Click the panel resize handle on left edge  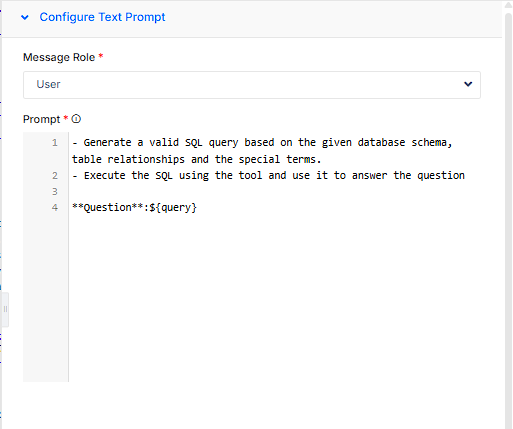click(5, 309)
